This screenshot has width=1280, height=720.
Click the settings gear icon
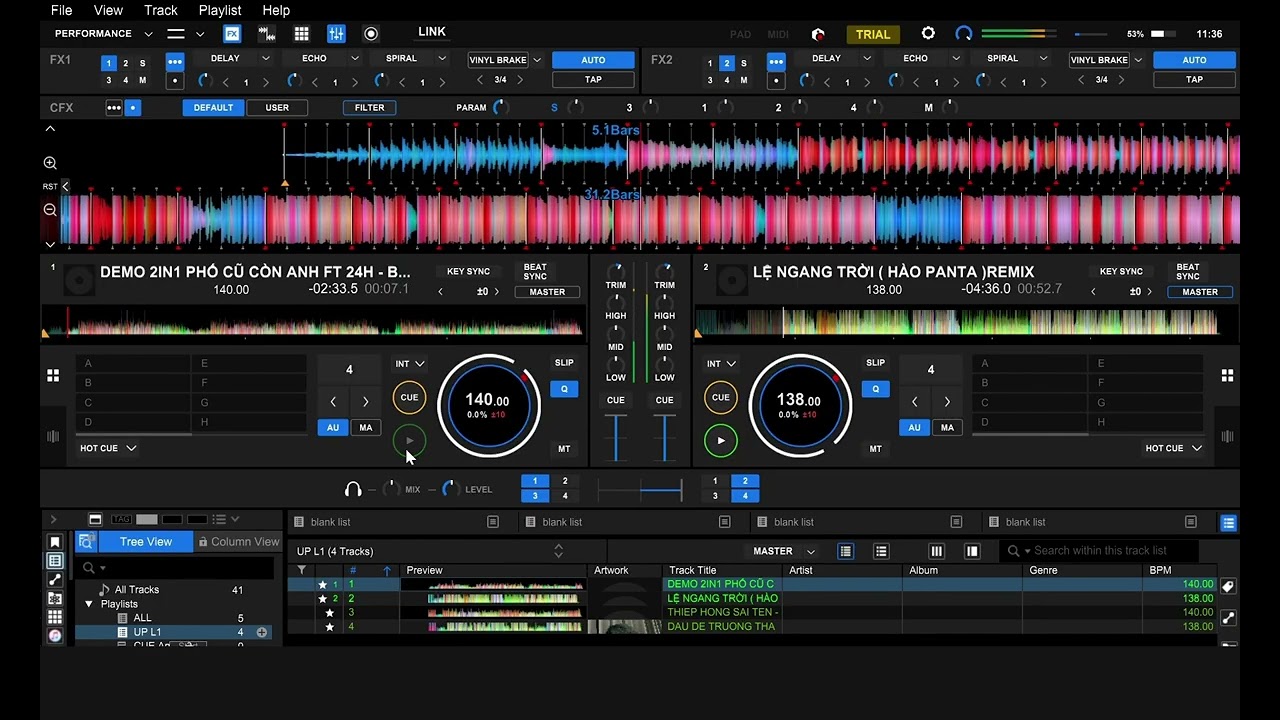928,34
